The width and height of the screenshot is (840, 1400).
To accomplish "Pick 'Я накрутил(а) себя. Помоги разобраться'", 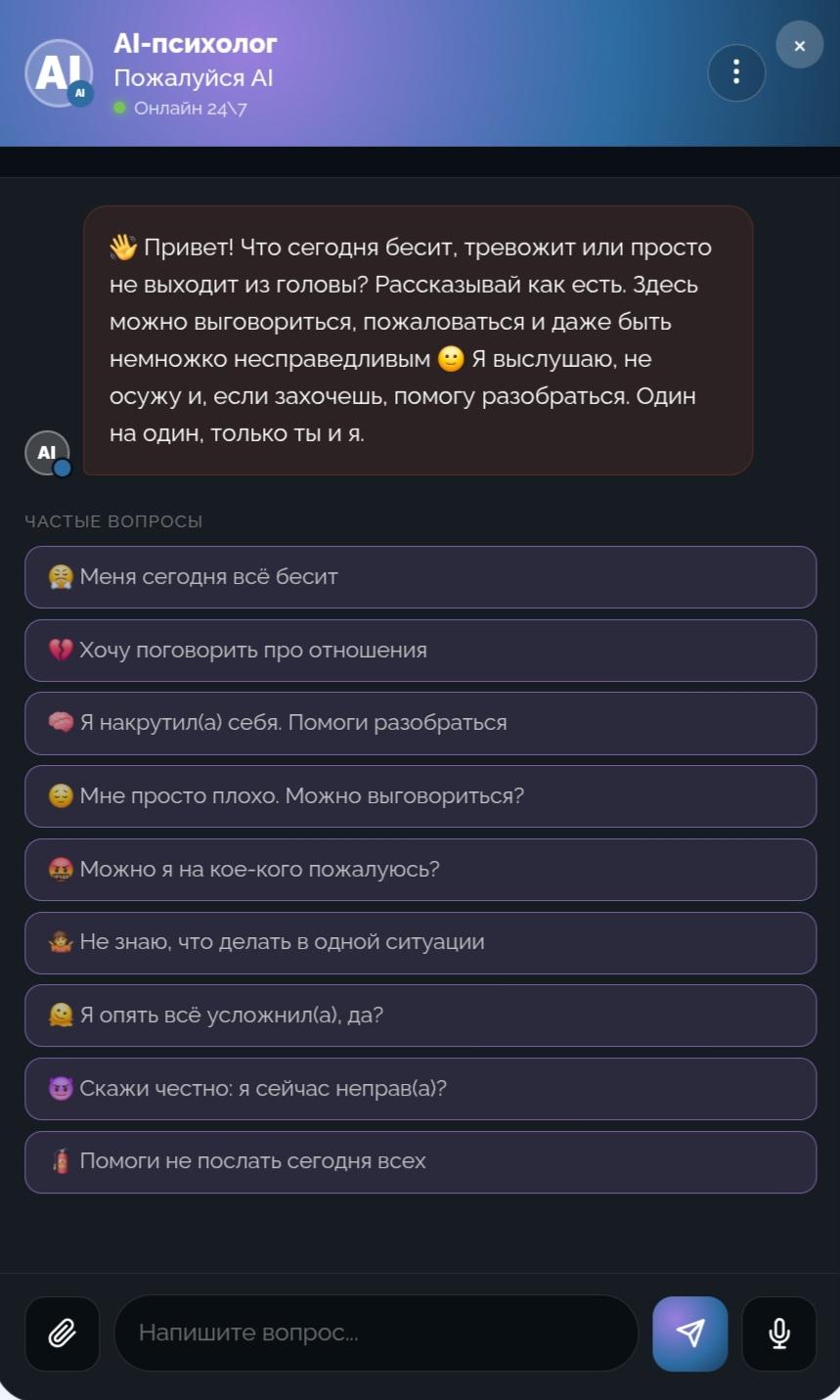I will point(420,723).
